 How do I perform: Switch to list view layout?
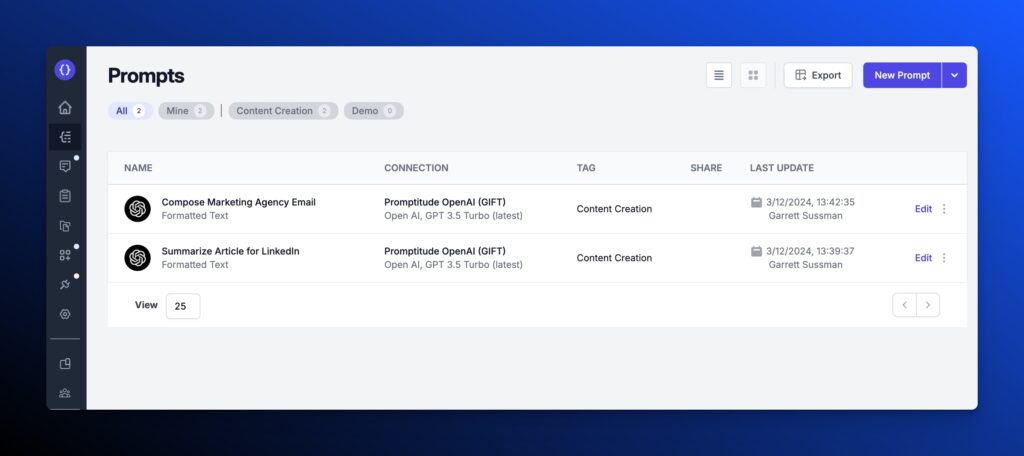(x=719, y=75)
